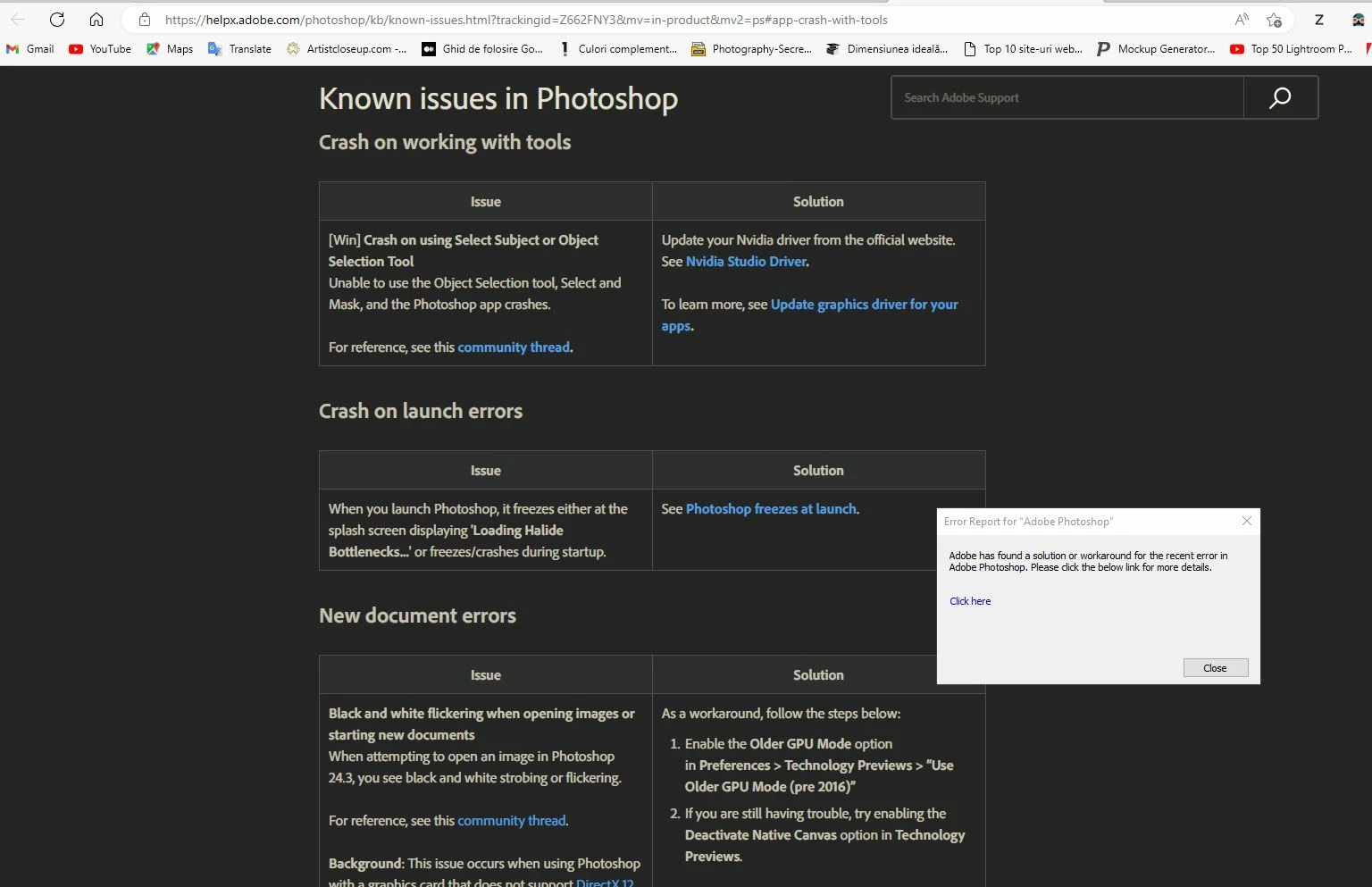Screen dimensions: 1372x887
Task: Click the site lock icon in address bar
Action: 145,20
